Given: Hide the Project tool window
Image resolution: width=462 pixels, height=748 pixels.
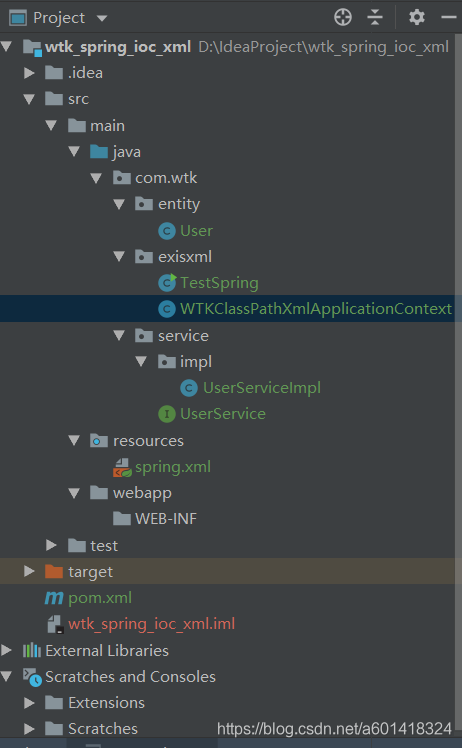Looking at the screenshot, I should pyautogui.click(x=449, y=17).
